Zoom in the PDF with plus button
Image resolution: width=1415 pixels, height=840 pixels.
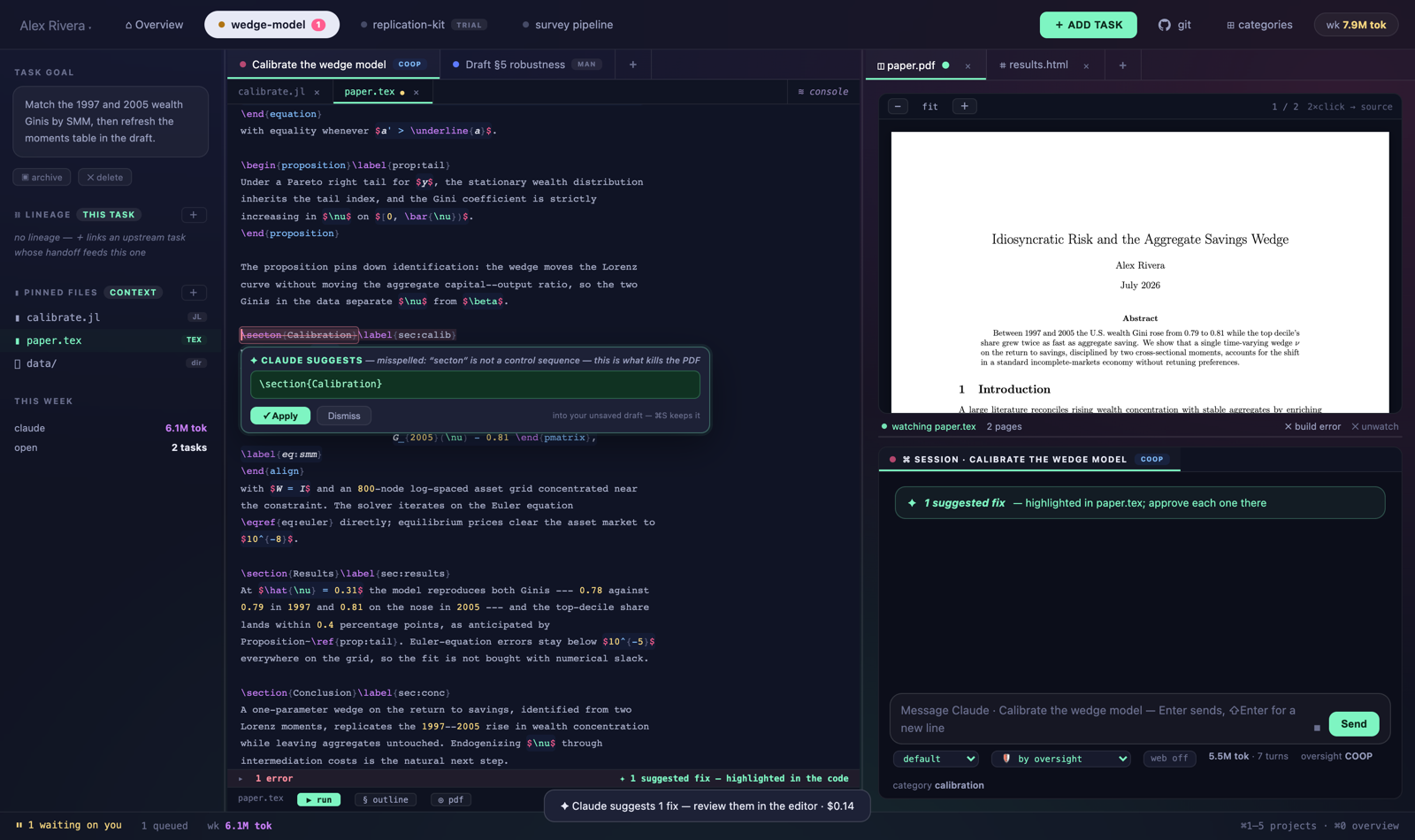tap(964, 106)
